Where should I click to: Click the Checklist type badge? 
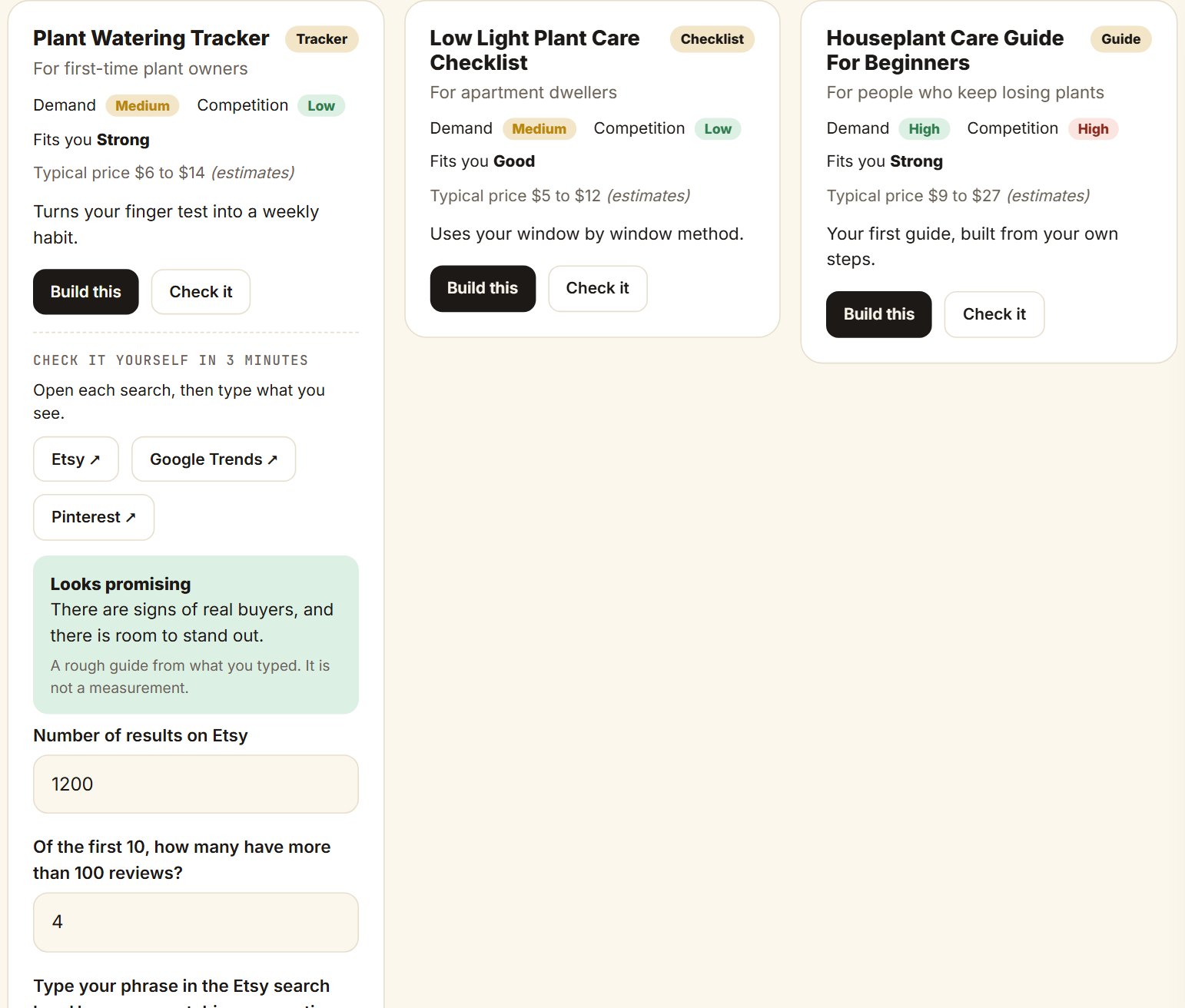712,39
